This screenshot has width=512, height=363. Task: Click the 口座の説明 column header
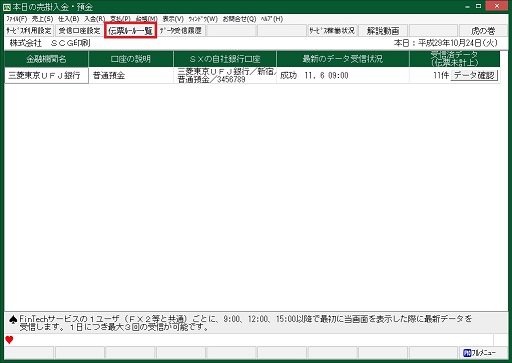point(131,59)
